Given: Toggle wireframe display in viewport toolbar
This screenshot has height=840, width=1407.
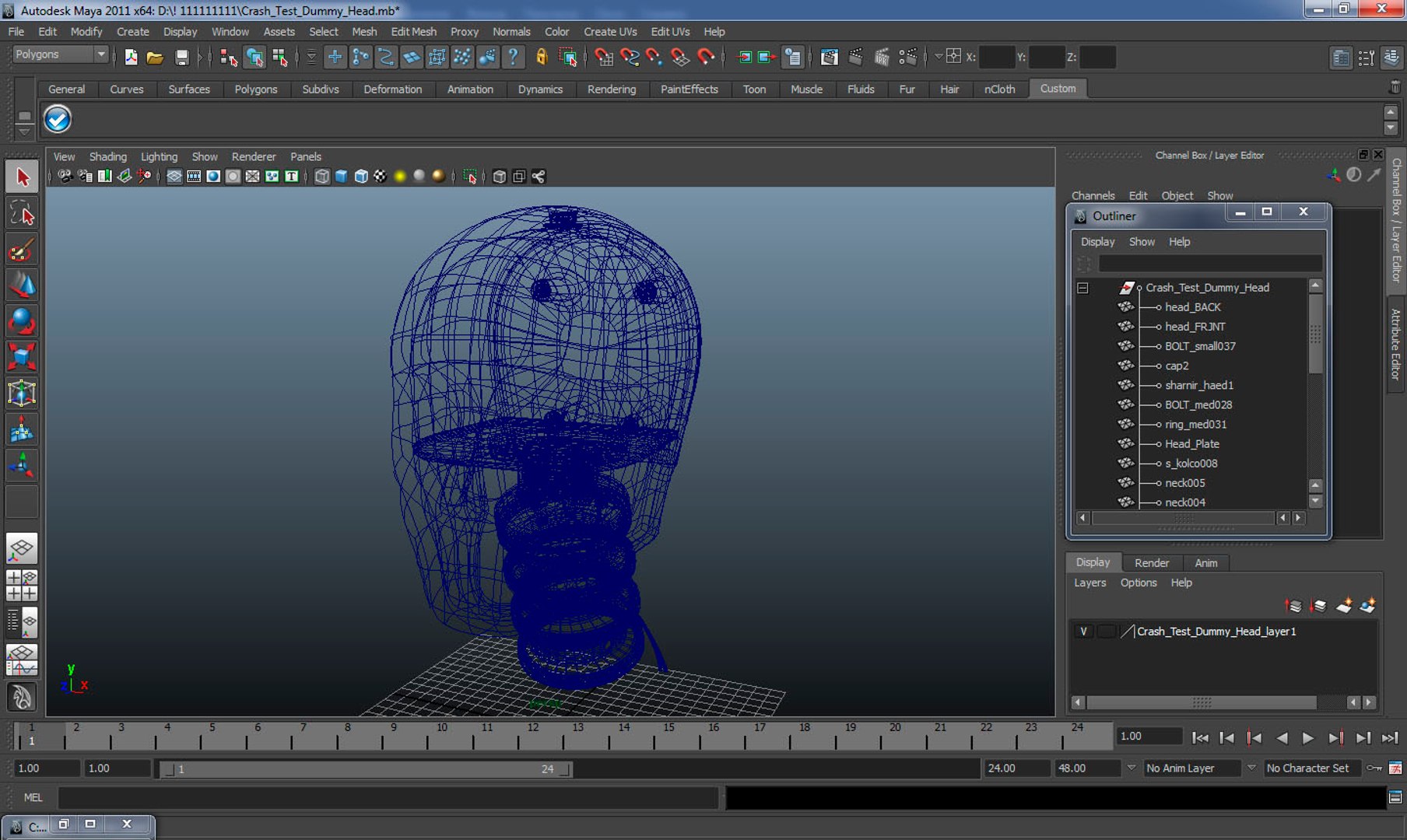Looking at the screenshot, I should 322,177.
